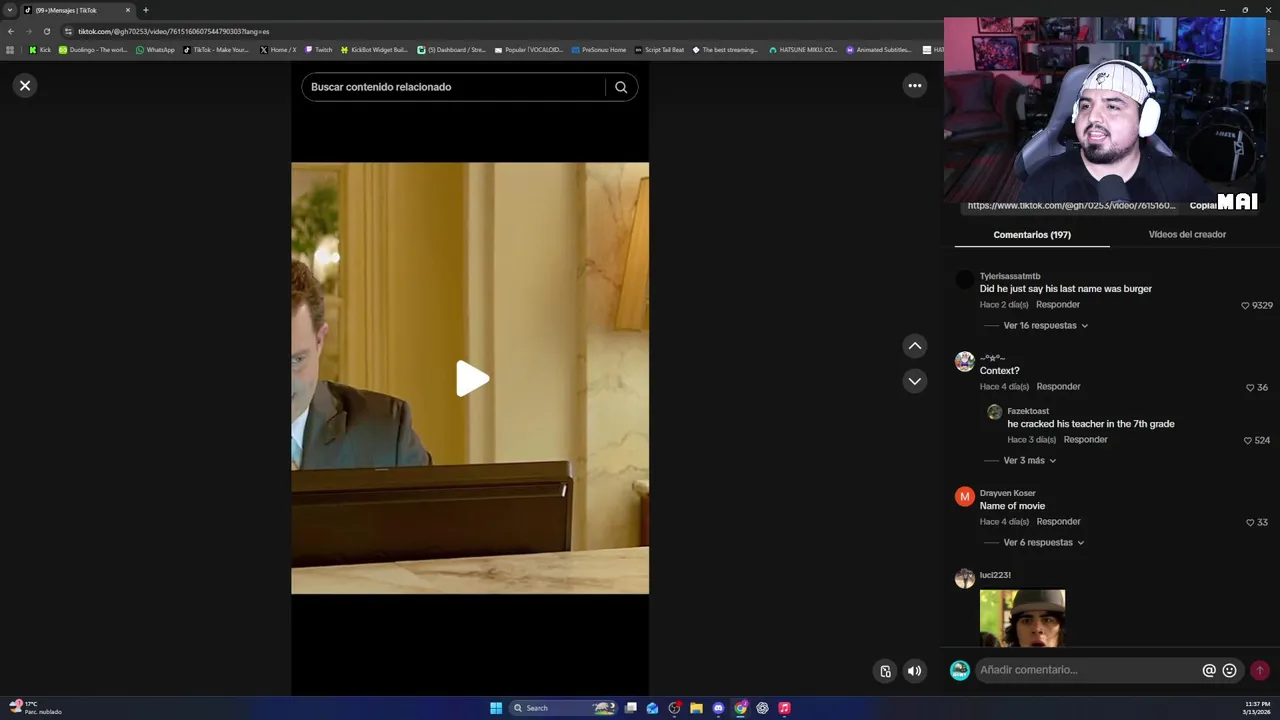This screenshot has width=1280, height=720.
Task: Switch to Vídeos del creador tab
Action: coord(1187,235)
